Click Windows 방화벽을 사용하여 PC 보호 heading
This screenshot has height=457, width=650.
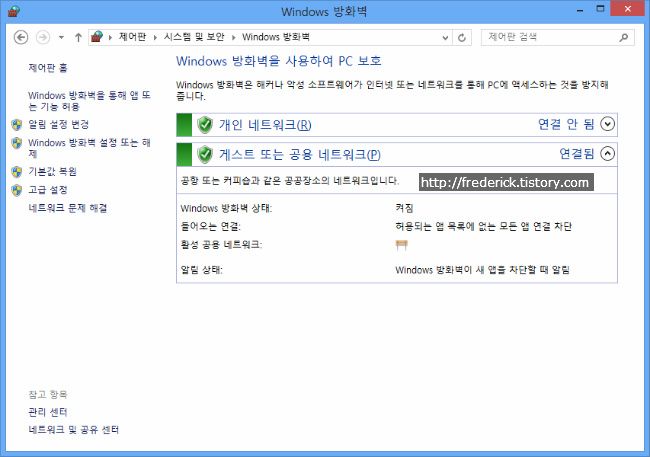278,61
